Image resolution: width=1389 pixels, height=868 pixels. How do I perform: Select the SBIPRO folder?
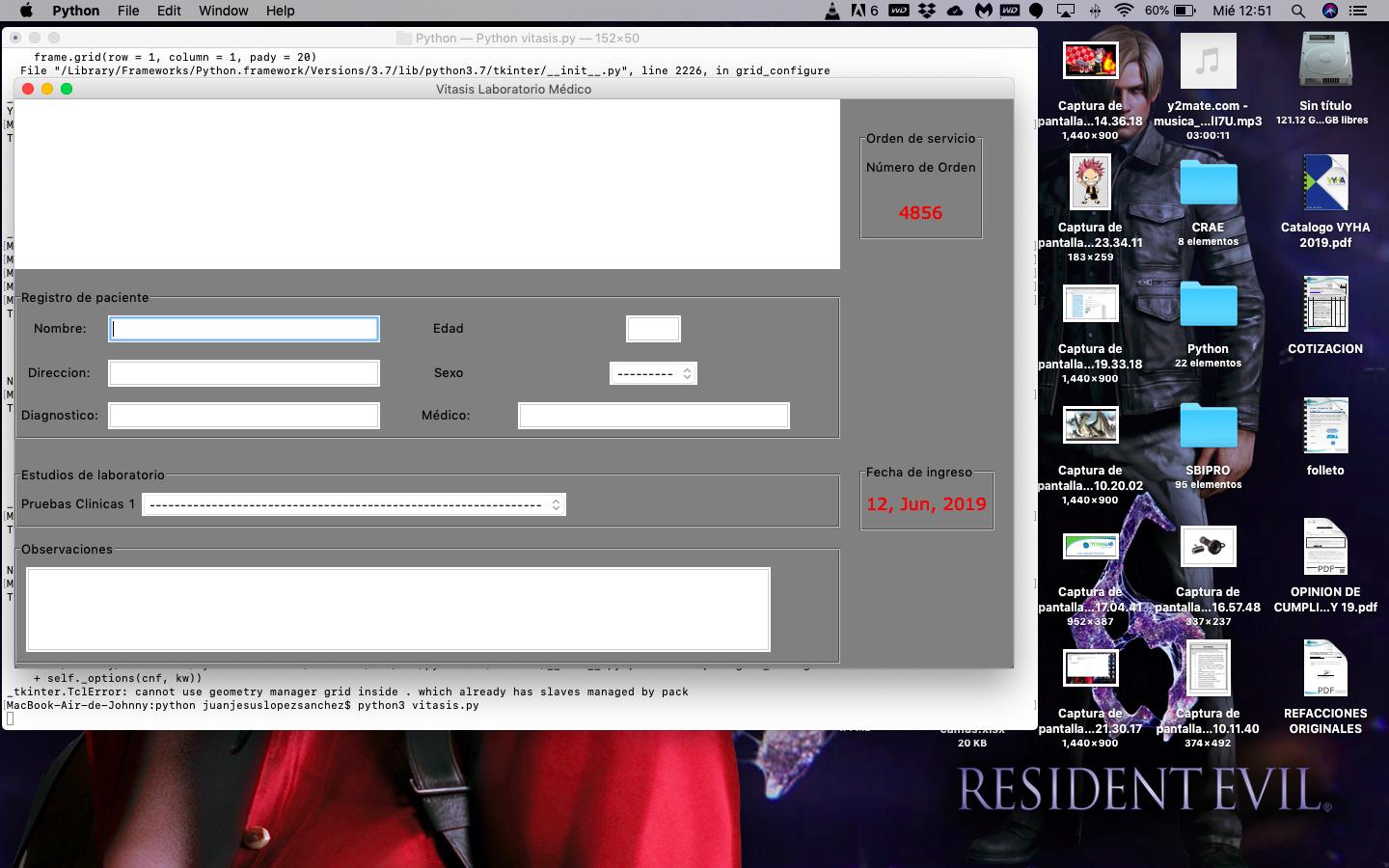(x=1208, y=426)
